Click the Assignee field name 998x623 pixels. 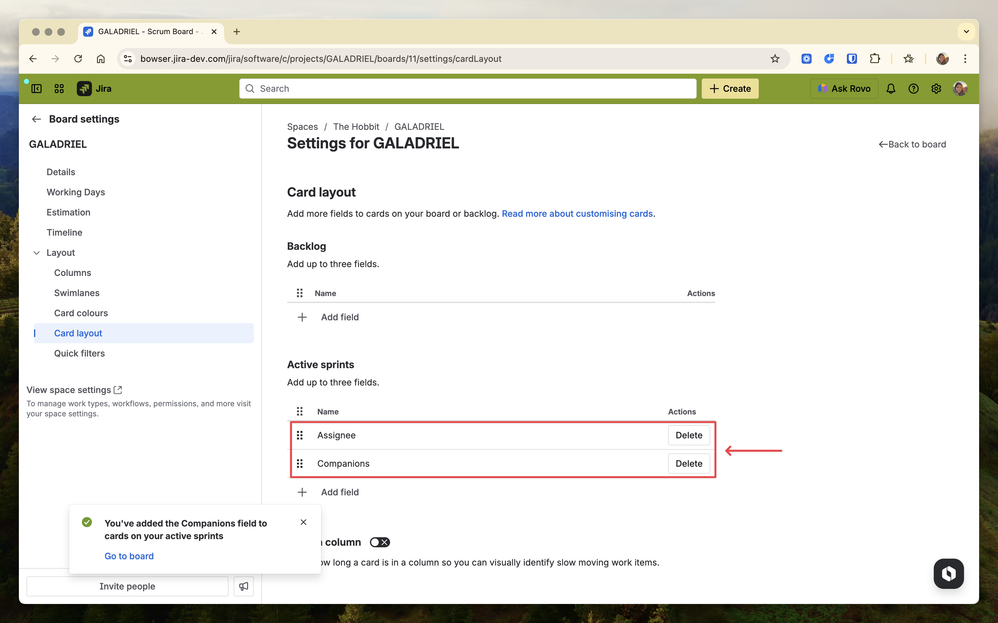[x=336, y=435]
